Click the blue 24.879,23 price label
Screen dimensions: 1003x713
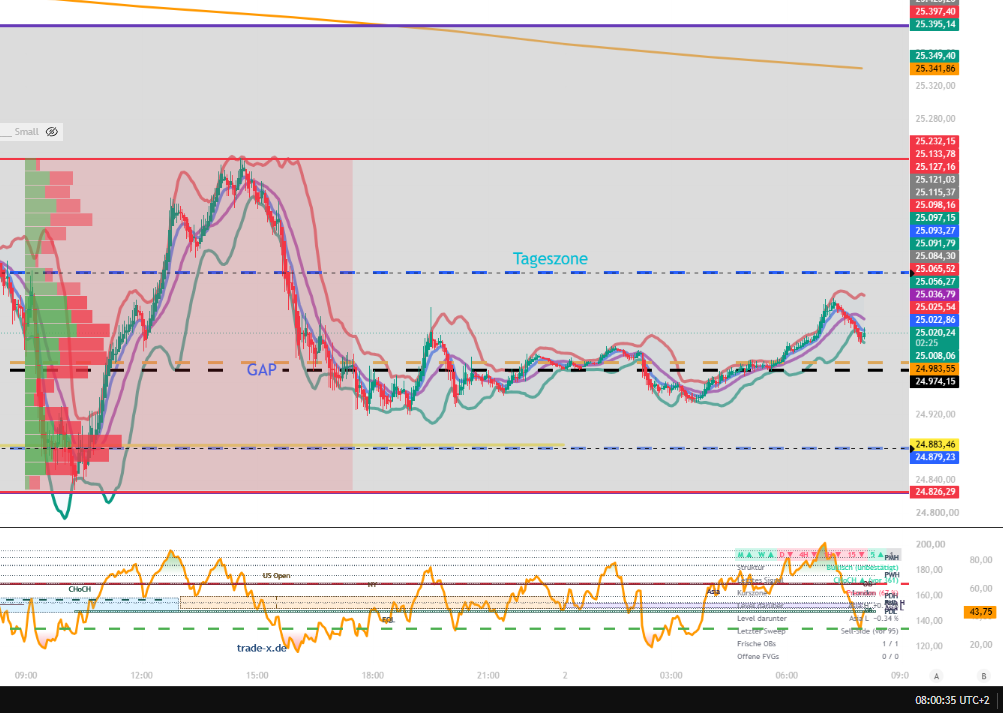tap(935, 457)
